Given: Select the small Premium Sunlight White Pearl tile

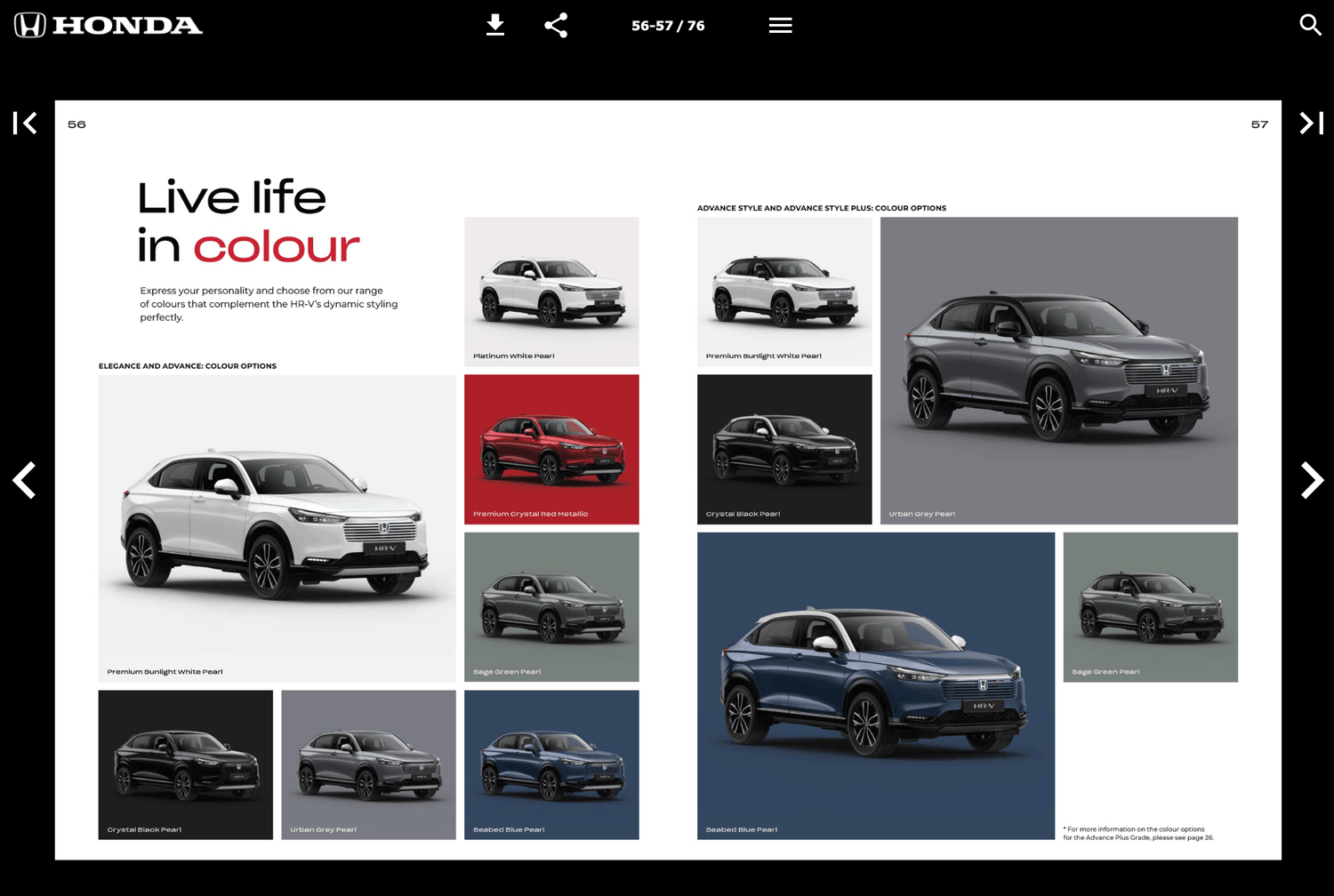Looking at the screenshot, I should click(784, 292).
